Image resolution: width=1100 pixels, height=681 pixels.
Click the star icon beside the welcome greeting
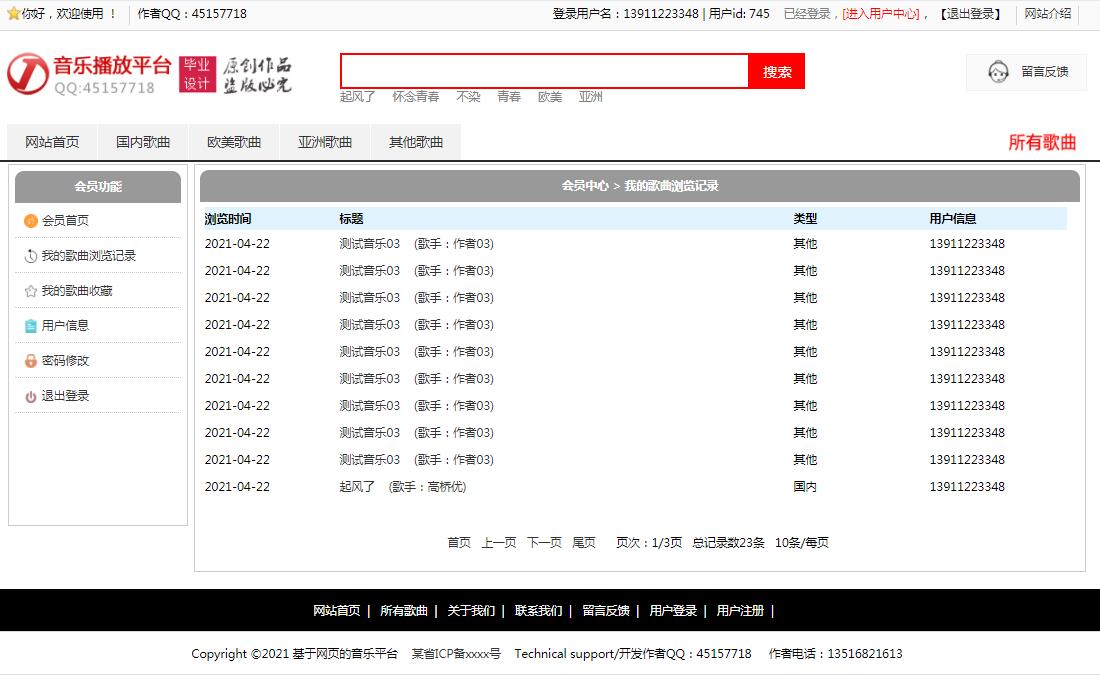coord(13,13)
